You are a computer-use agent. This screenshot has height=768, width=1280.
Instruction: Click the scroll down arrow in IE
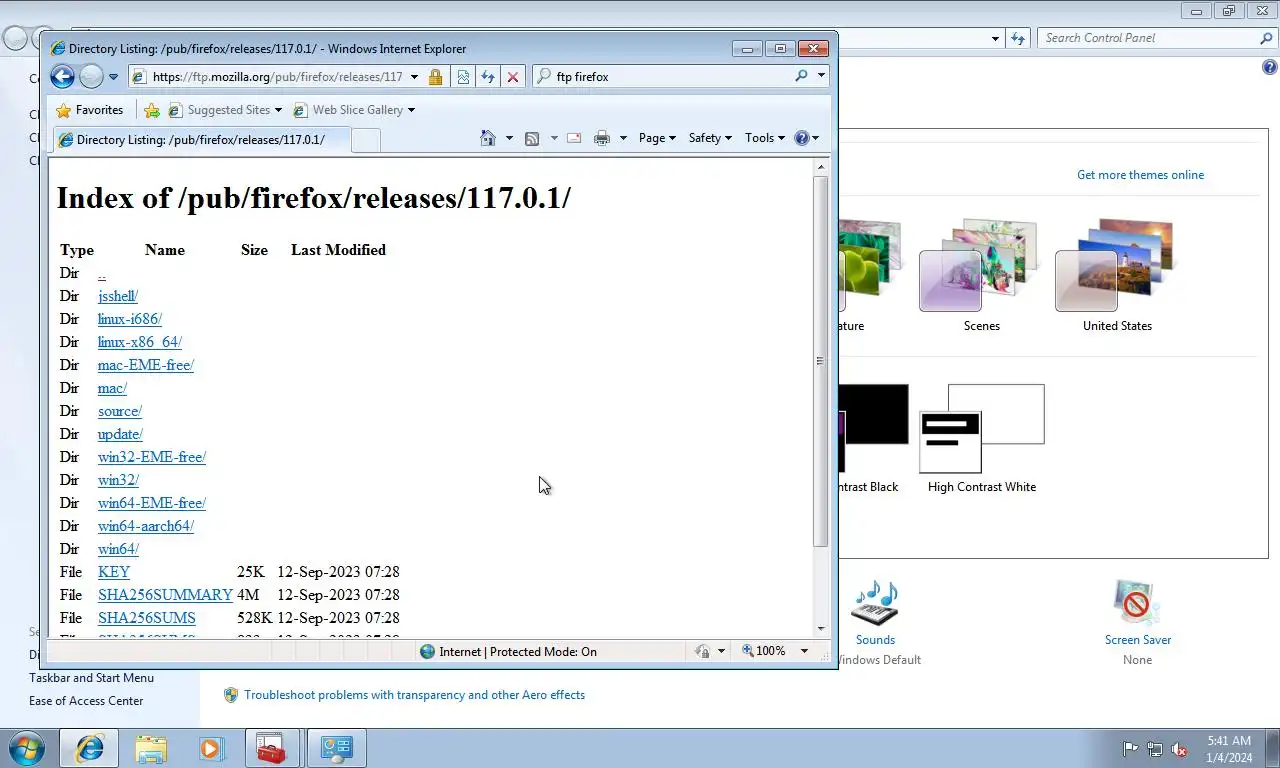821,629
